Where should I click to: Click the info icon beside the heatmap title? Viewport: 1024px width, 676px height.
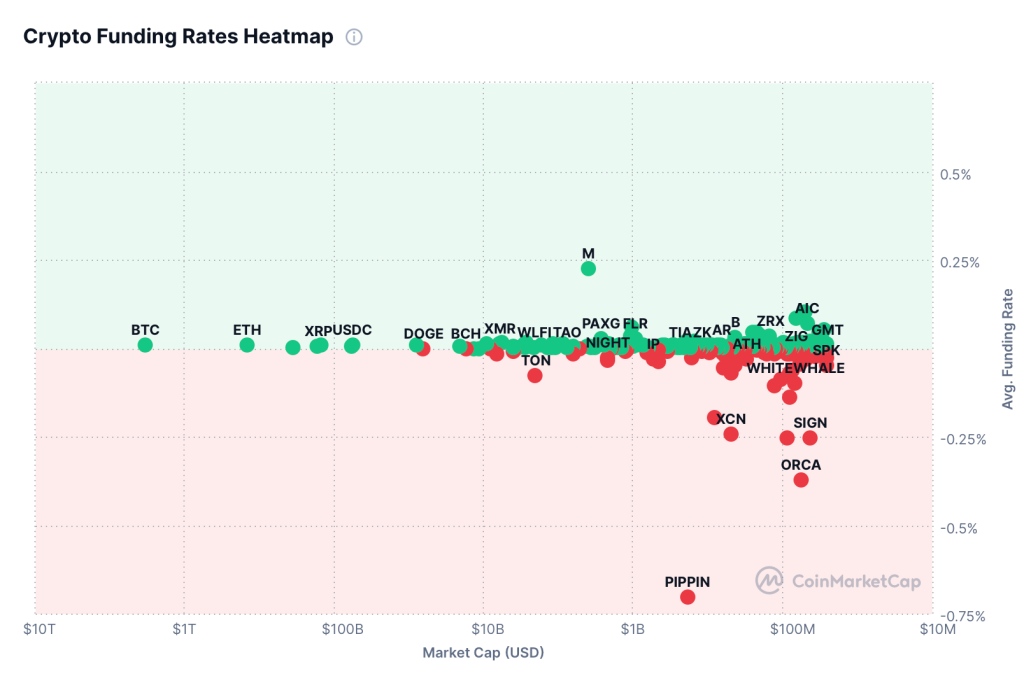(352, 36)
